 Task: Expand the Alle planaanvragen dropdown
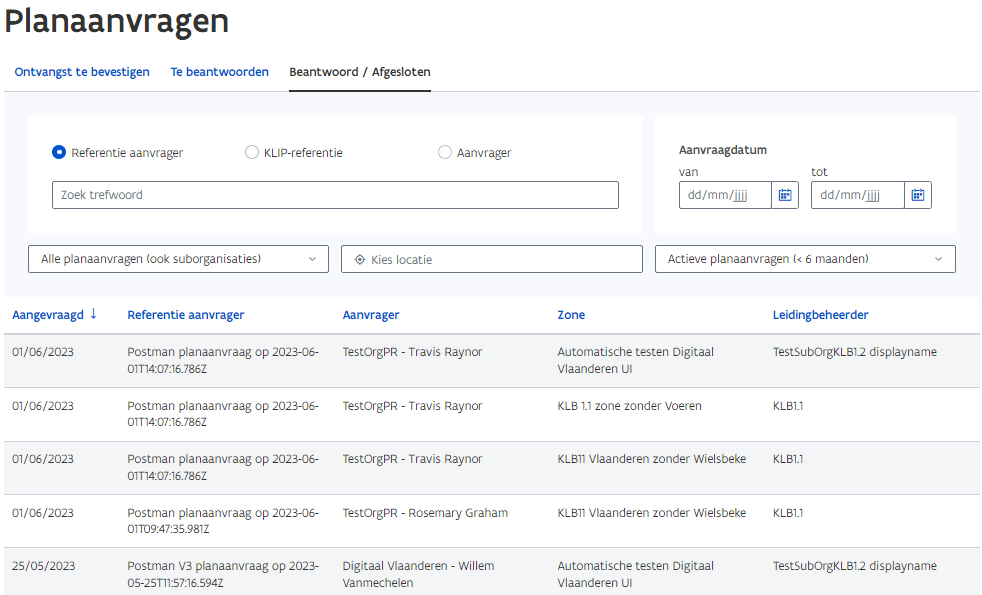coord(178,259)
